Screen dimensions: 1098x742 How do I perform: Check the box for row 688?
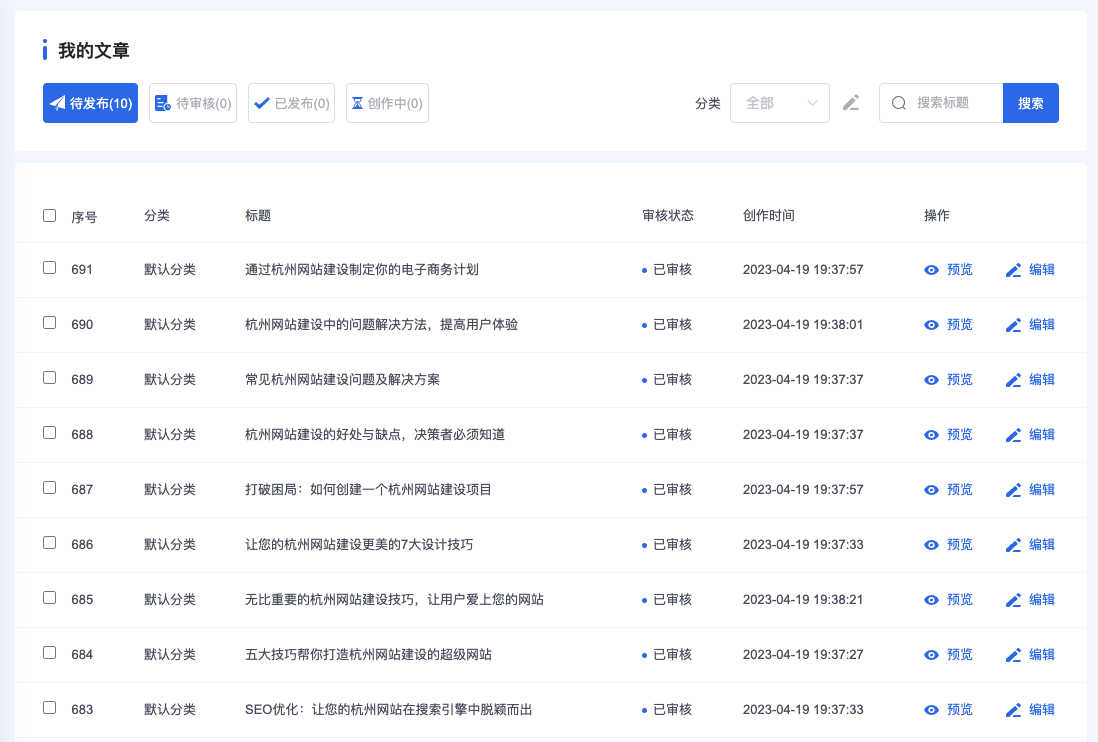point(49,433)
